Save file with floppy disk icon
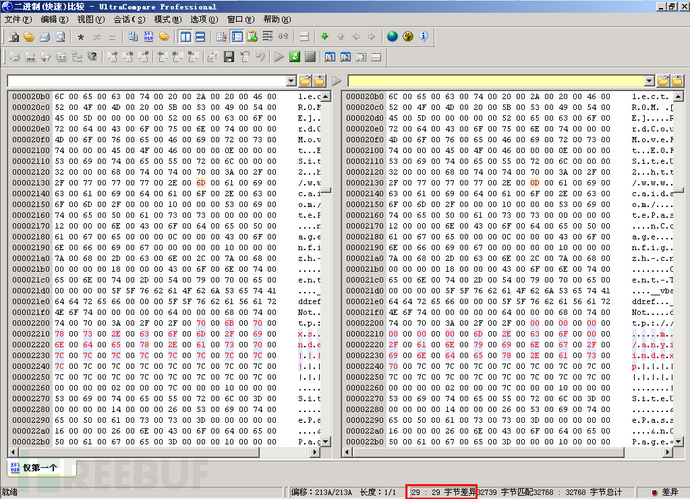 click(229, 57)
